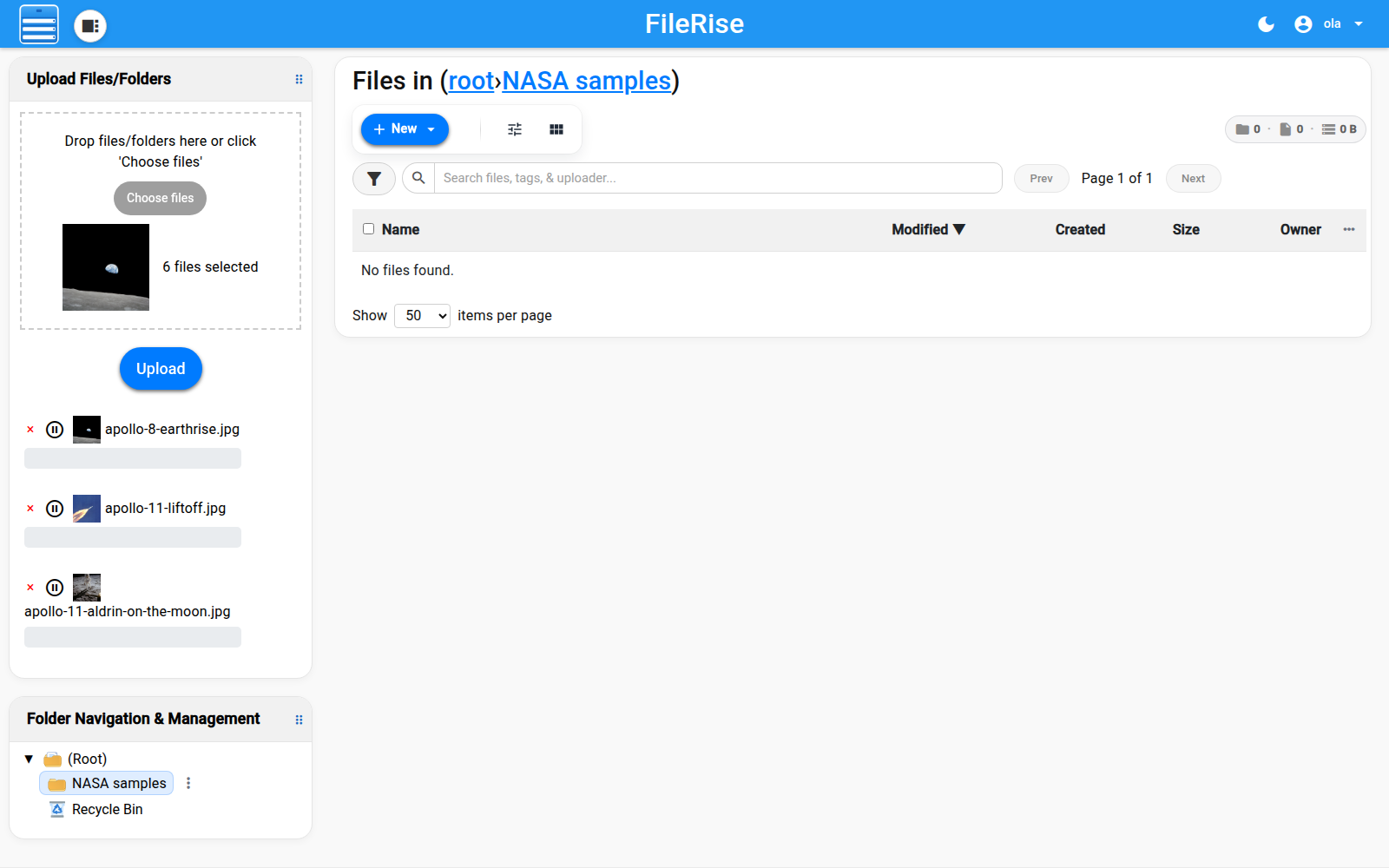The width and height of the screenshot is (1389, 868).
Task: Click the NASA samples breadcrumb link
Action: [x=587, y=81]
